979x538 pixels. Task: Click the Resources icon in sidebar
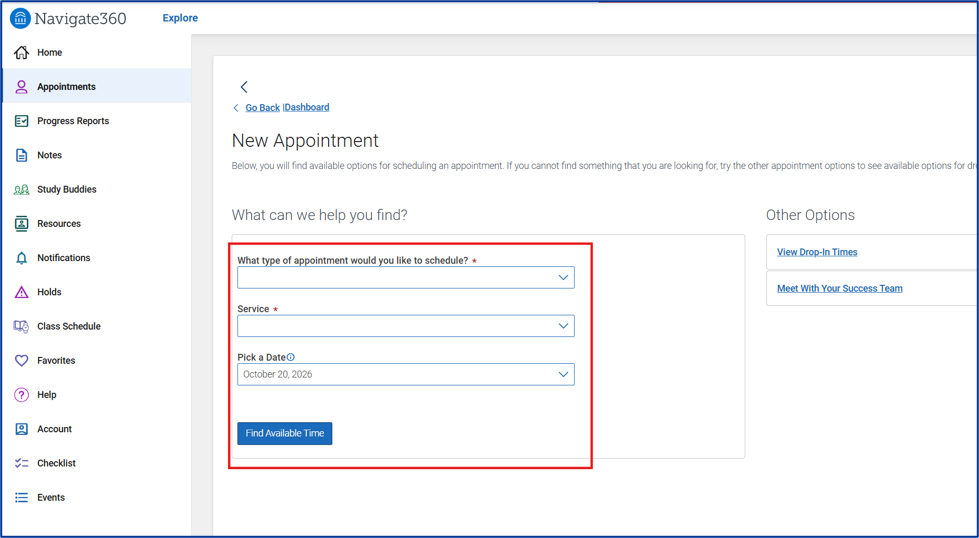(21, 223)
